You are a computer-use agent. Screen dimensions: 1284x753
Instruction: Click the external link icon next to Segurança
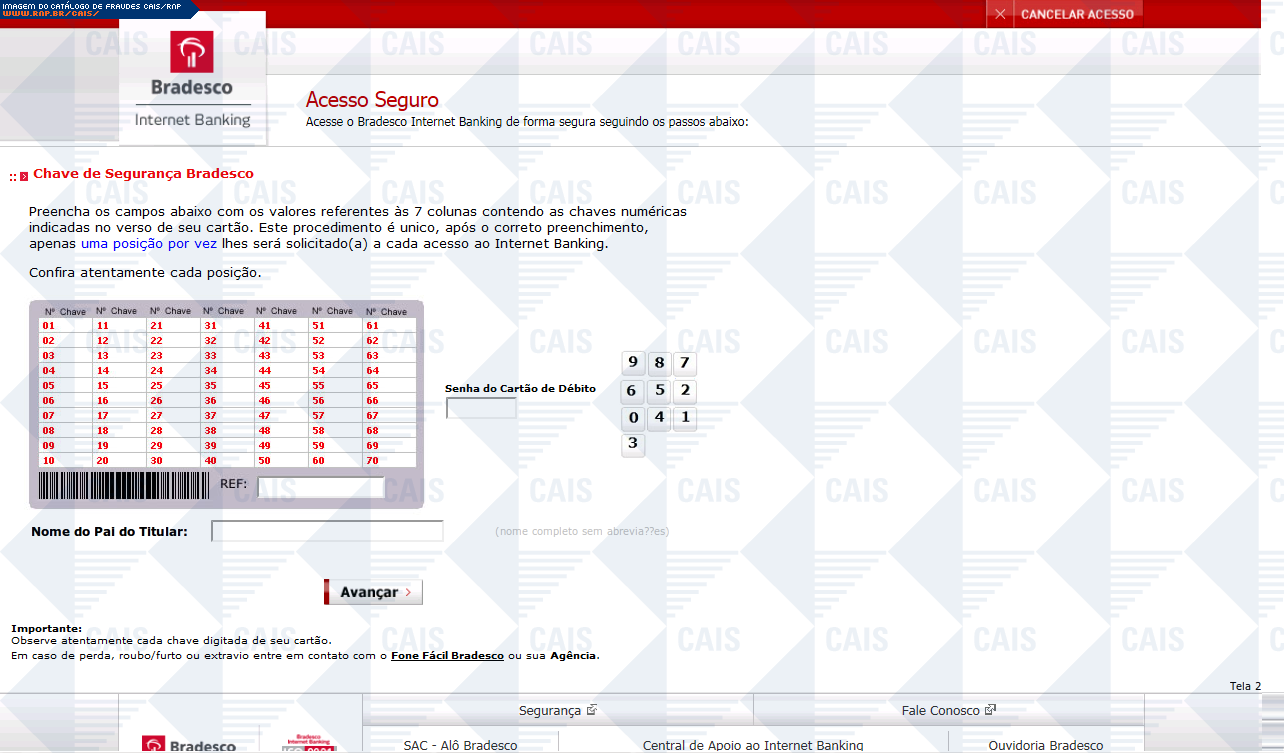(592, 710)
